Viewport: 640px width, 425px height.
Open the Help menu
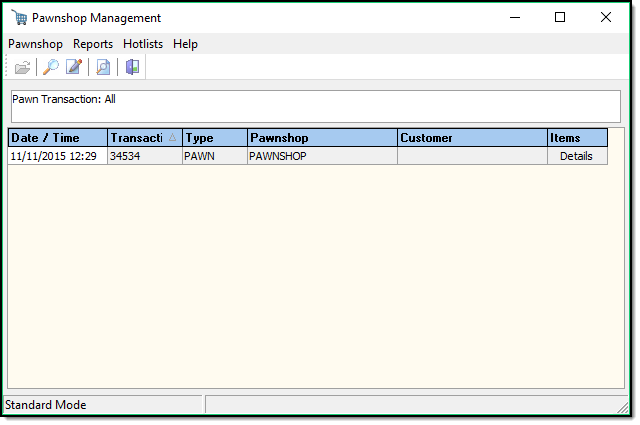coord(185,44)
